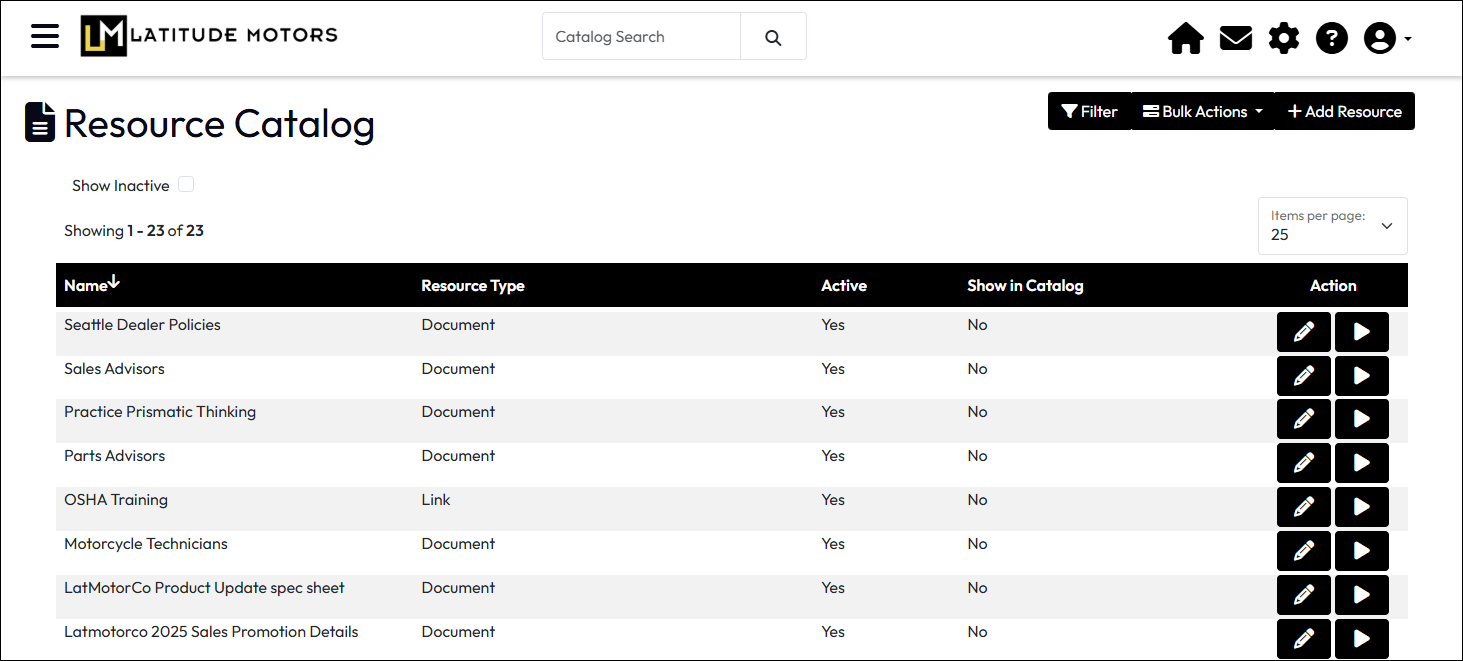The width and height of the screenshot is (1463, 661).
Task: Open the Items per page selector
Action: 1333,226
